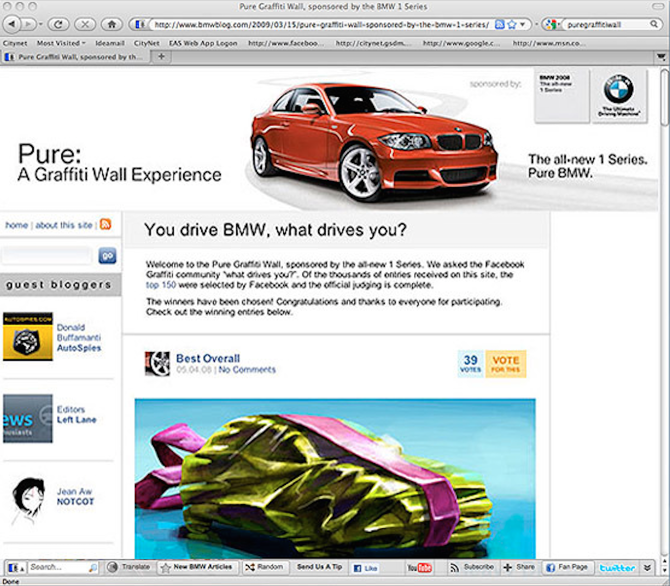Click the RSS feed icon in address bar

pos(499,25)
